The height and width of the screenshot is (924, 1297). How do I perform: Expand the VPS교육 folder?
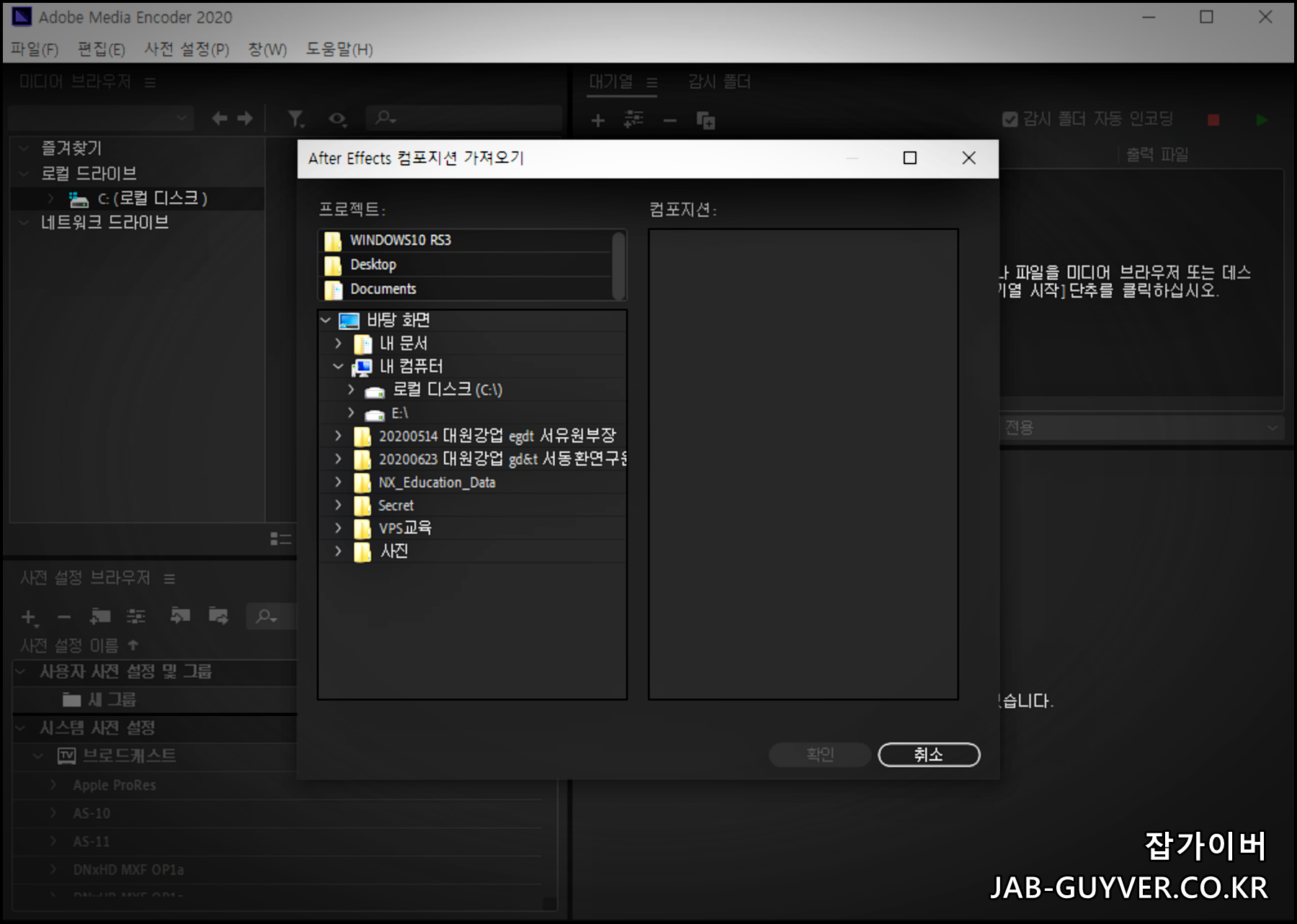point(338,528)
